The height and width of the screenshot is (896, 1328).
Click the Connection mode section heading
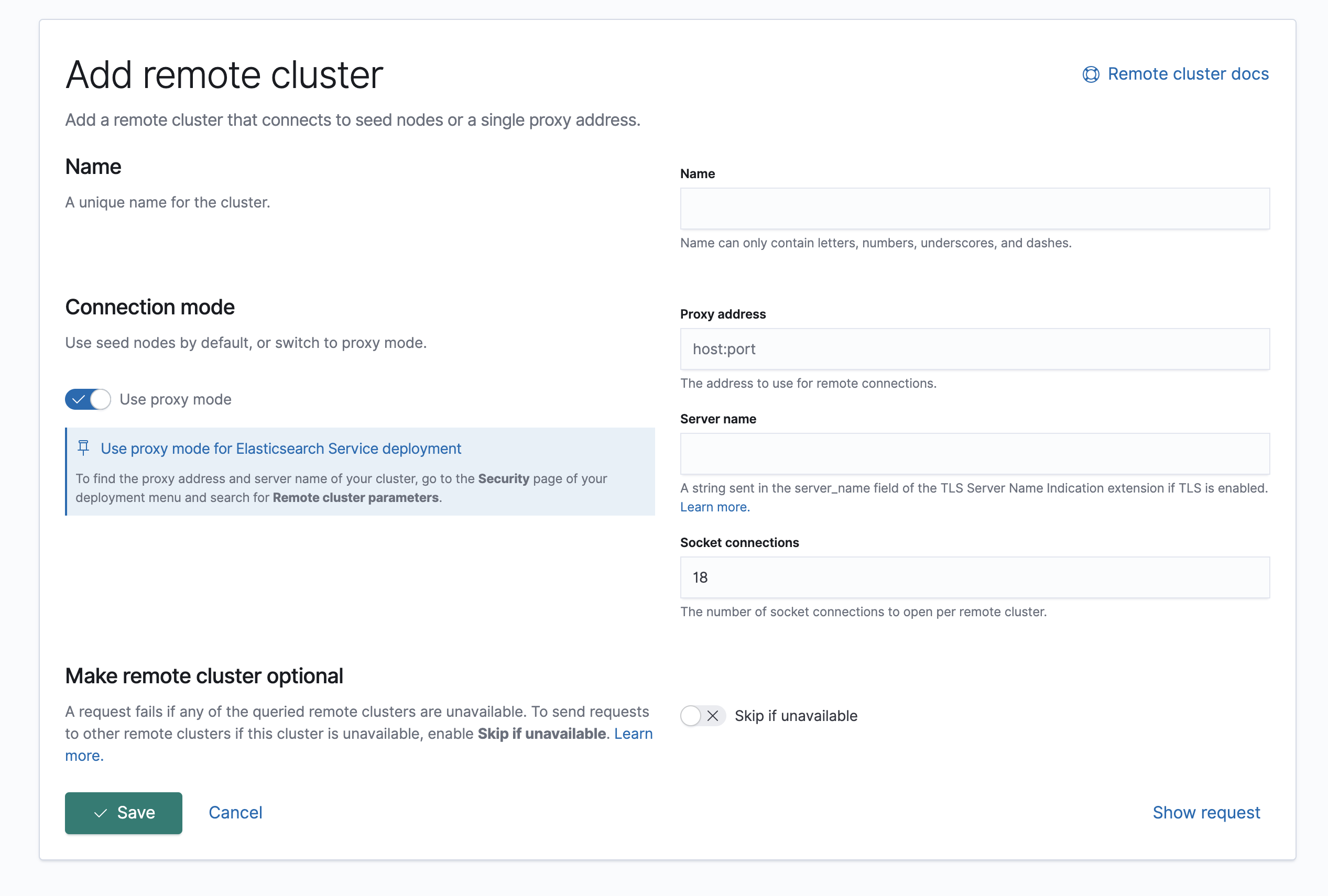[x=150, y=307]
